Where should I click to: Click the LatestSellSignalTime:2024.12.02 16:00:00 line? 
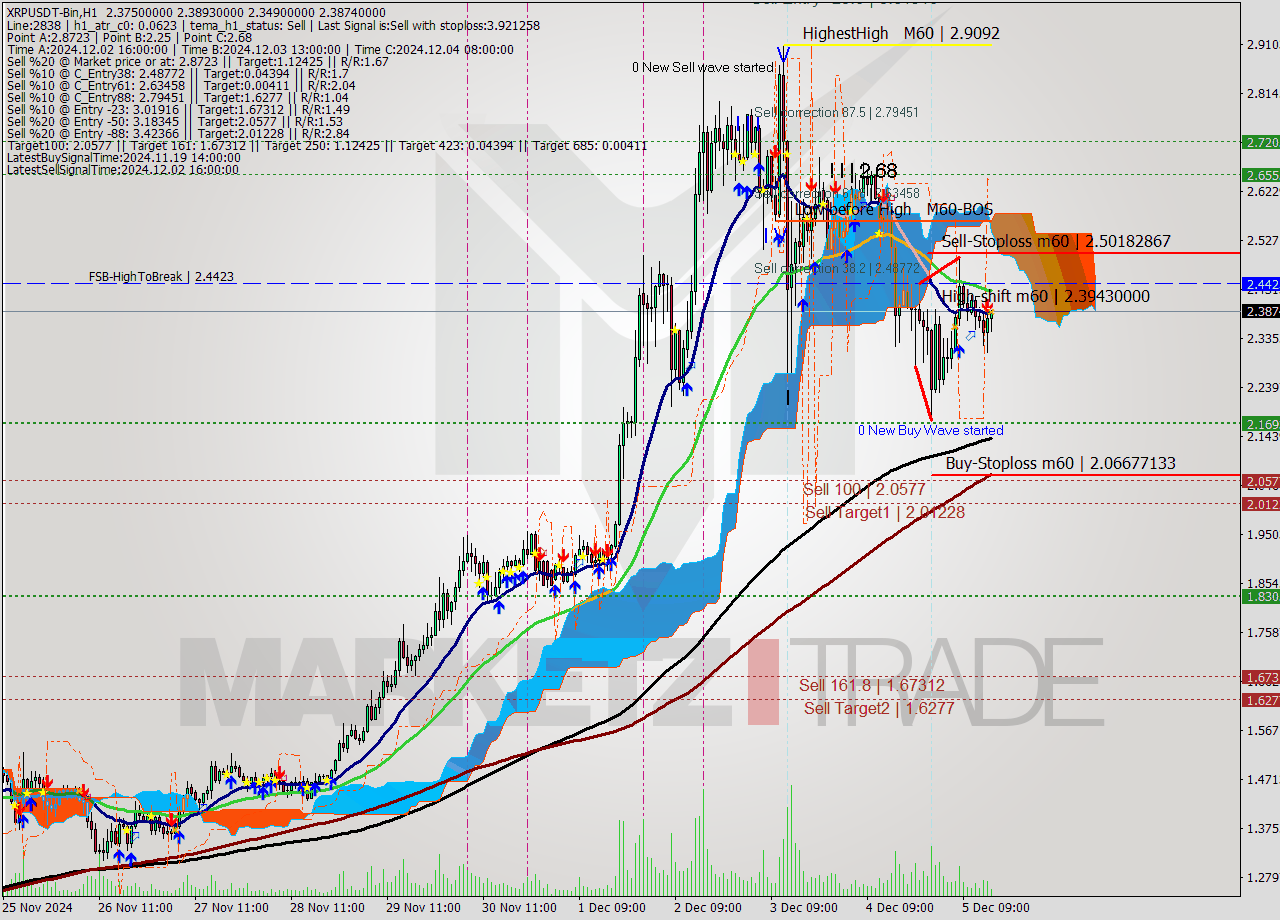click(122, 169)
